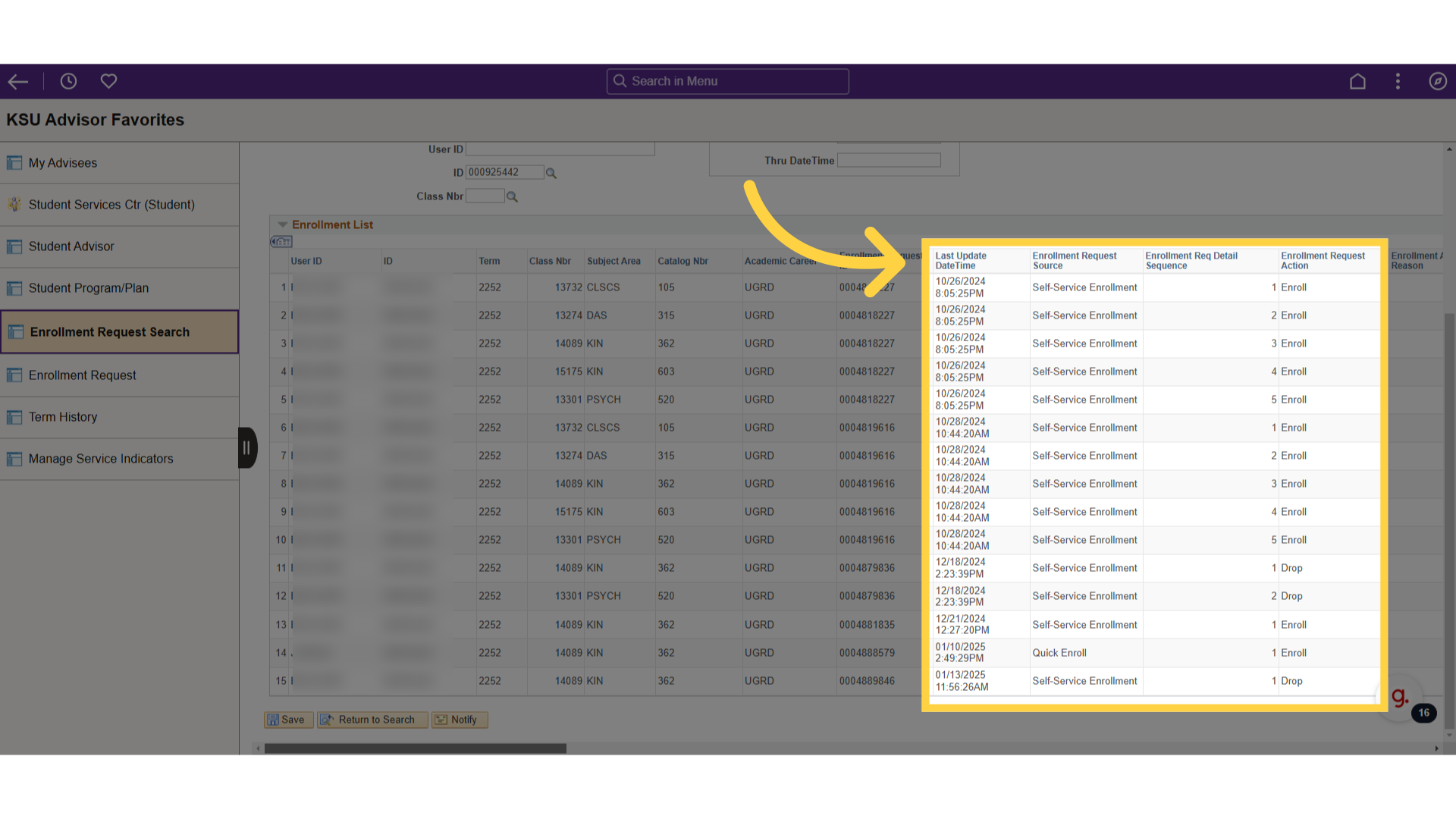1456x819 pixels.
Task: Click the Catalog Nbr column header
Action: point(682,261)
